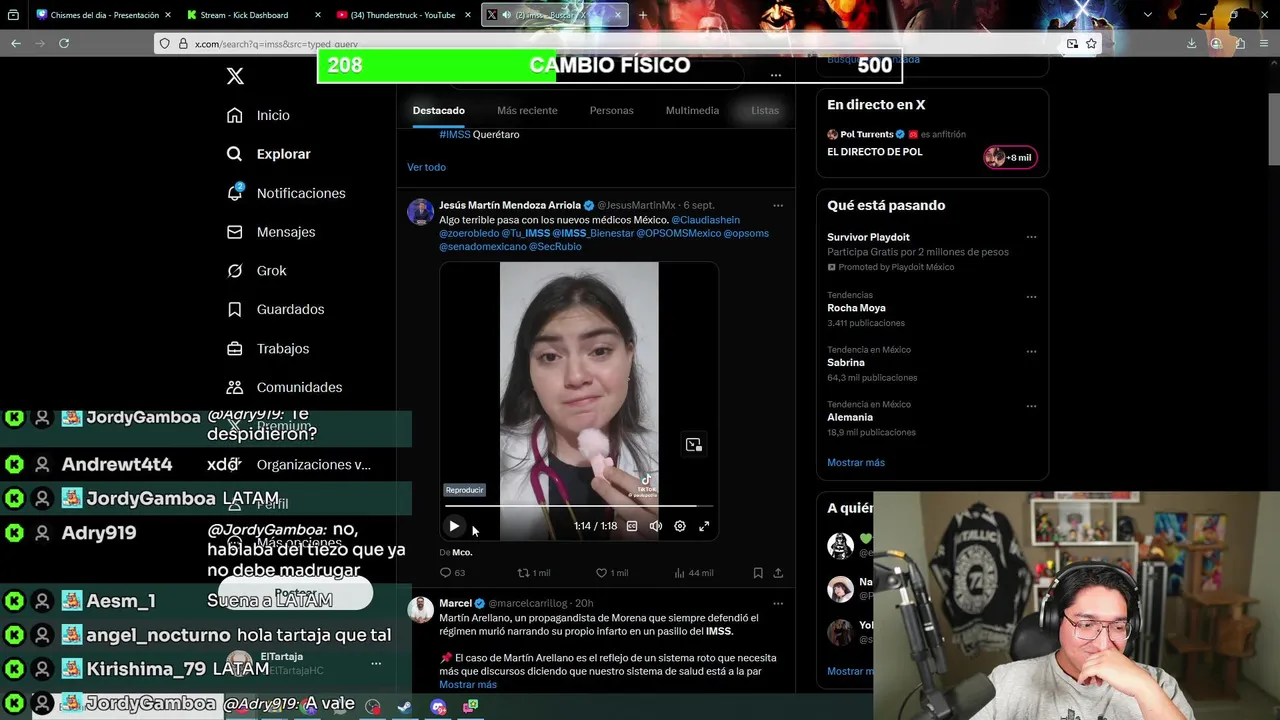The width and height of the screenshot is (1280, 720).
Task: Open Marcel profile name link
Action: click(x=455, y=604)
